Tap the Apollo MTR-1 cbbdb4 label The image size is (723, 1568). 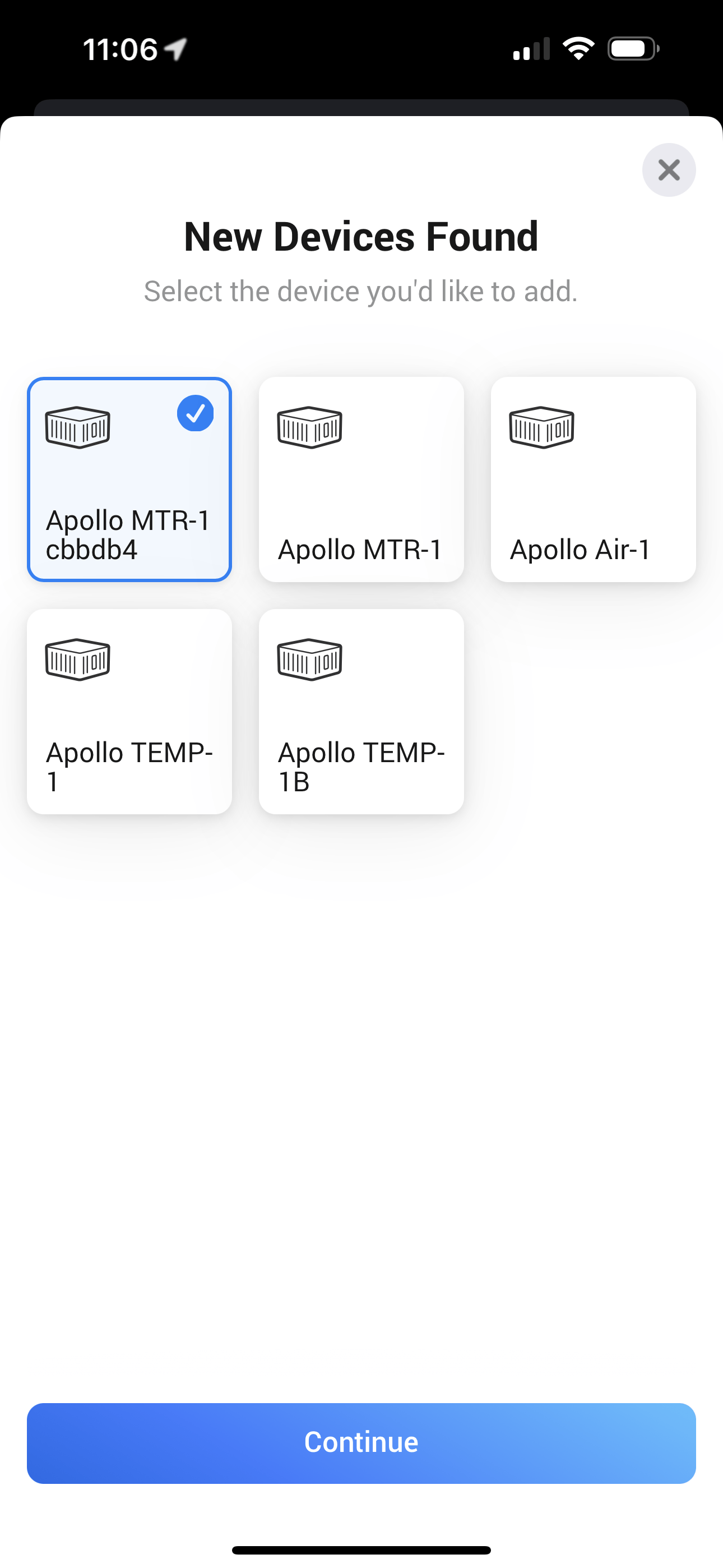(x=128, y=535)
